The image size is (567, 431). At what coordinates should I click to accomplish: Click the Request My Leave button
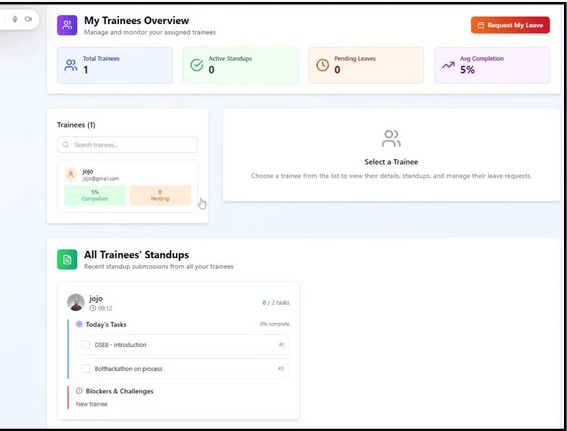click(x=510, y=25)
